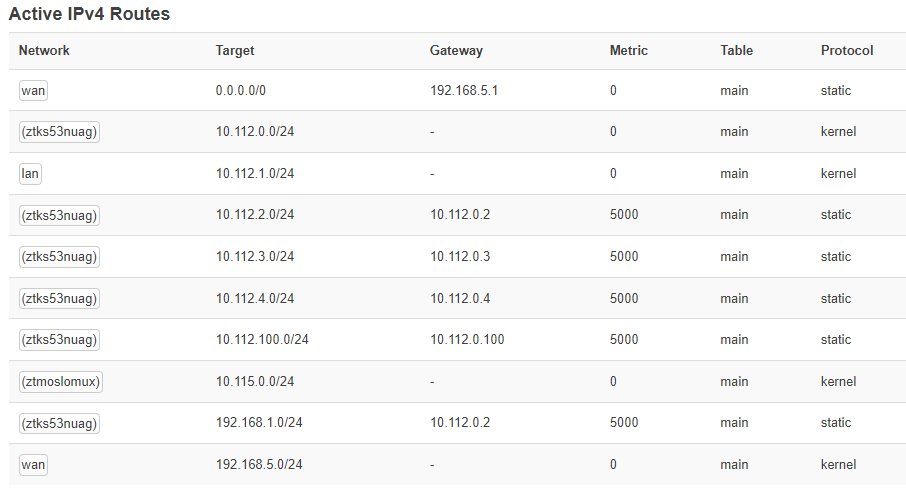Click the lan network badge

30,173
